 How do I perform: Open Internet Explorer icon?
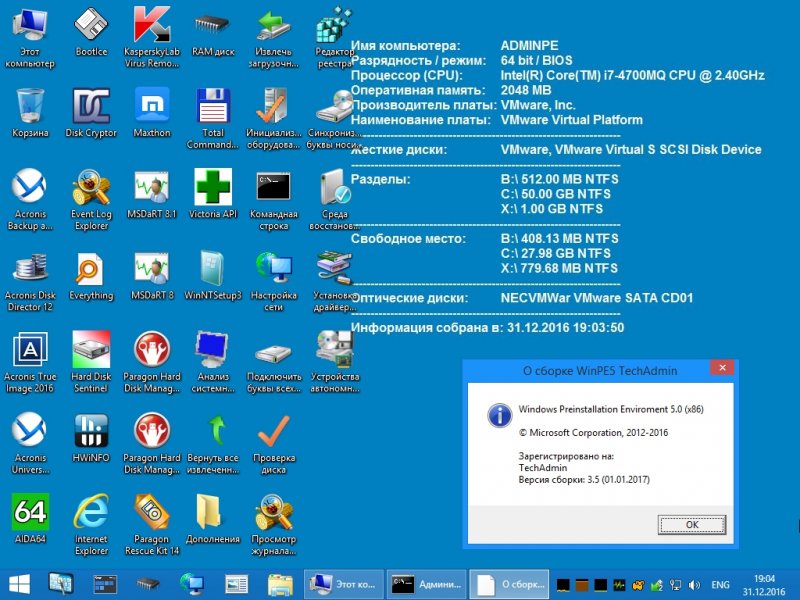tap(91, 524)
